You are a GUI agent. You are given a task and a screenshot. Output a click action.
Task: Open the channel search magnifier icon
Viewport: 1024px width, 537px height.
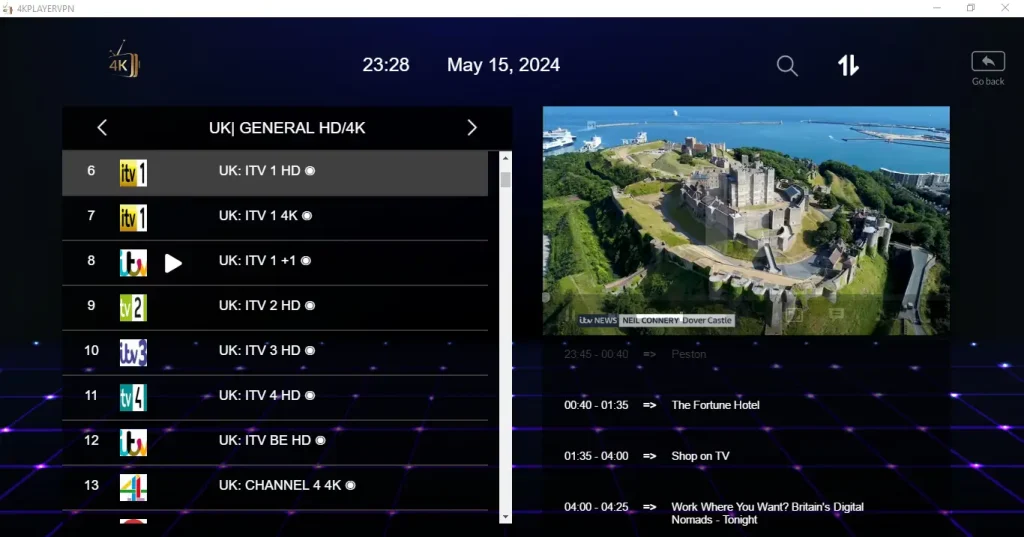coord(787,65)
